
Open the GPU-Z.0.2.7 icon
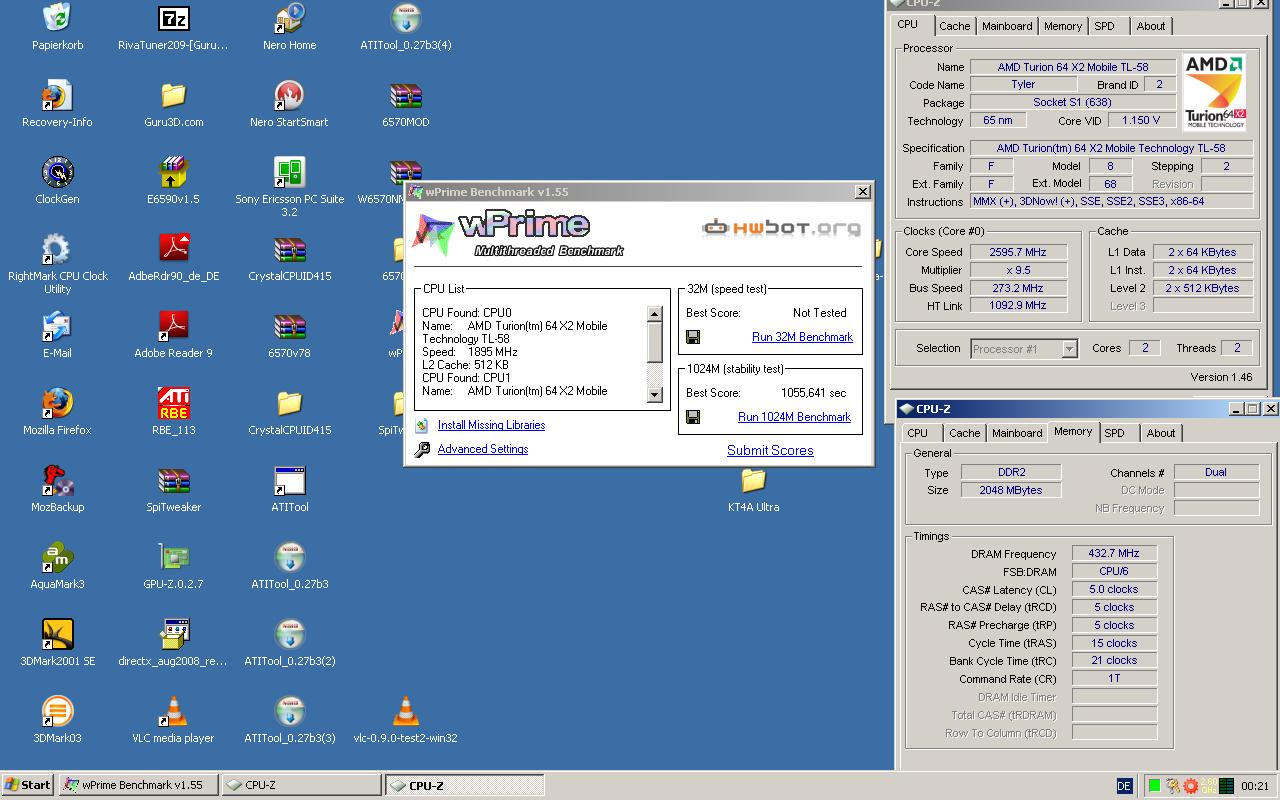(173, 557)
